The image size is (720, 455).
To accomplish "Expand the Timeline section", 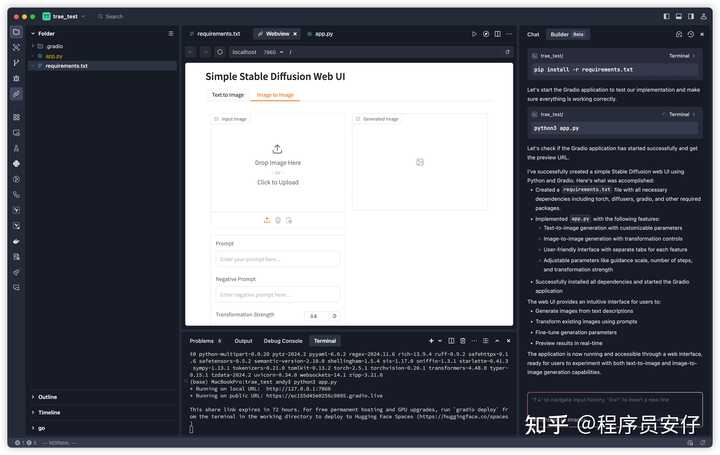I will pos(48,412).
